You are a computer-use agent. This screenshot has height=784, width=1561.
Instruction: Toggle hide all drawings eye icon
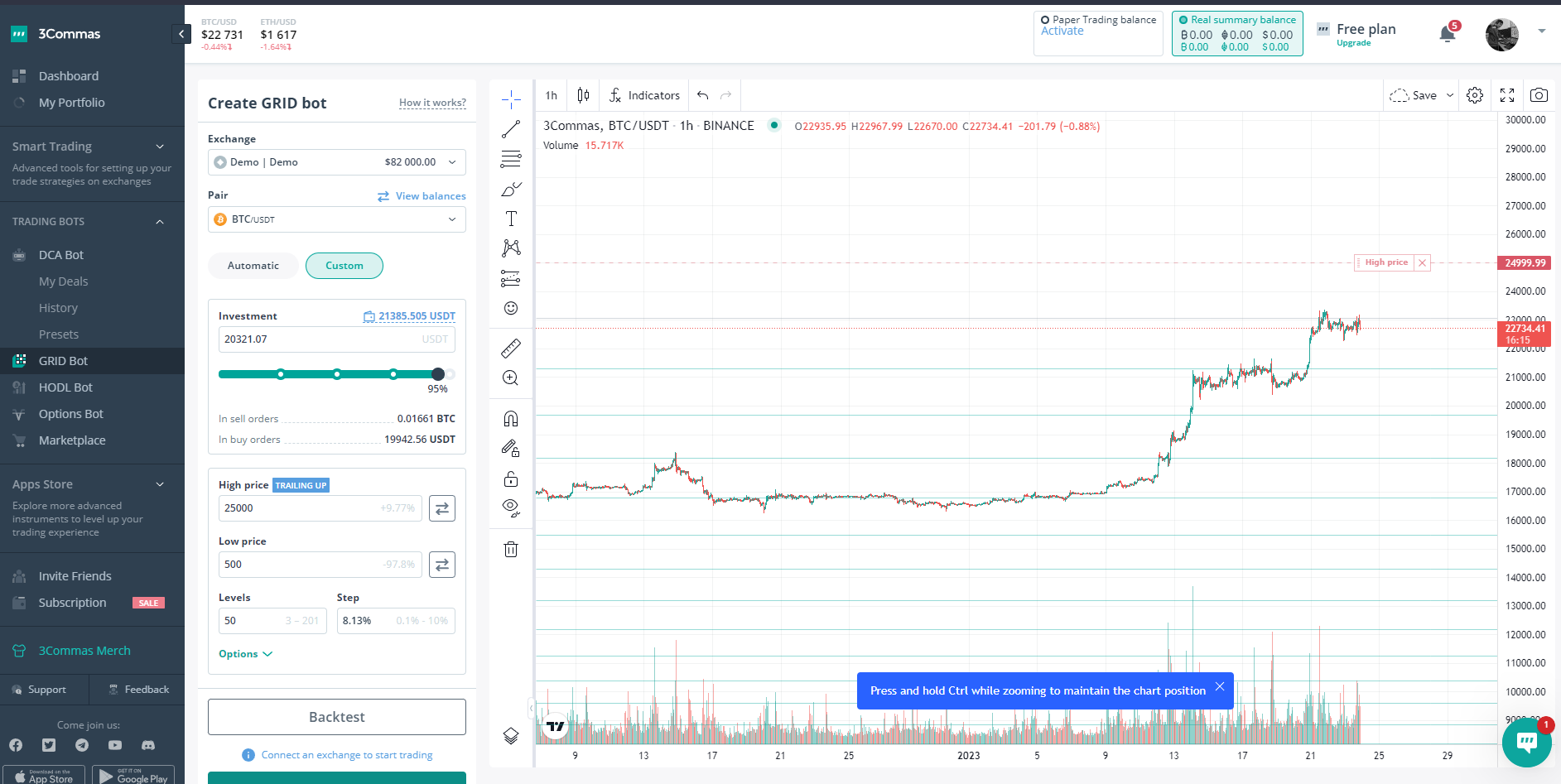pos(511,507)
